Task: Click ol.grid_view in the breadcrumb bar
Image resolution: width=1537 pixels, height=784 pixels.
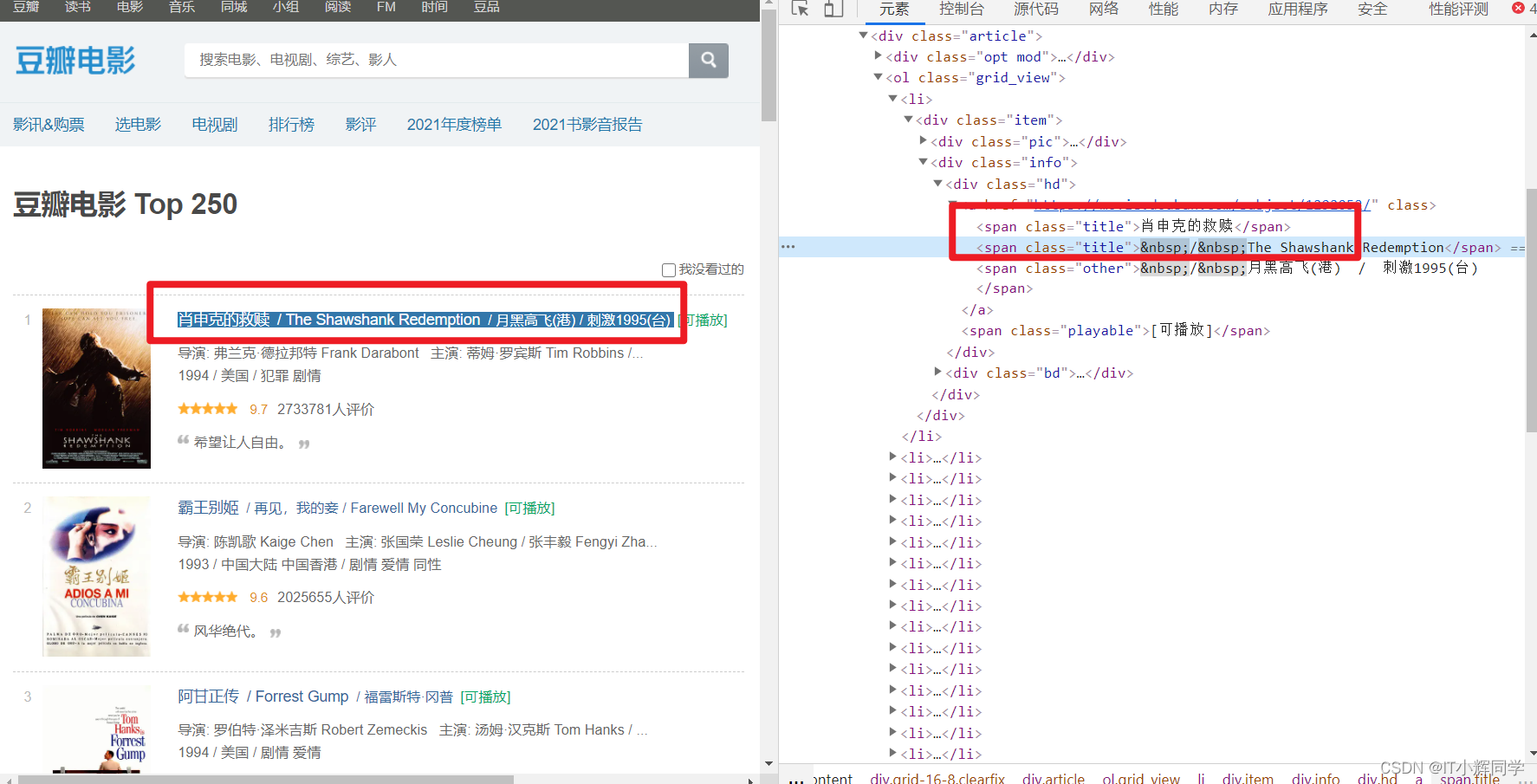Action: (1141, 779)
